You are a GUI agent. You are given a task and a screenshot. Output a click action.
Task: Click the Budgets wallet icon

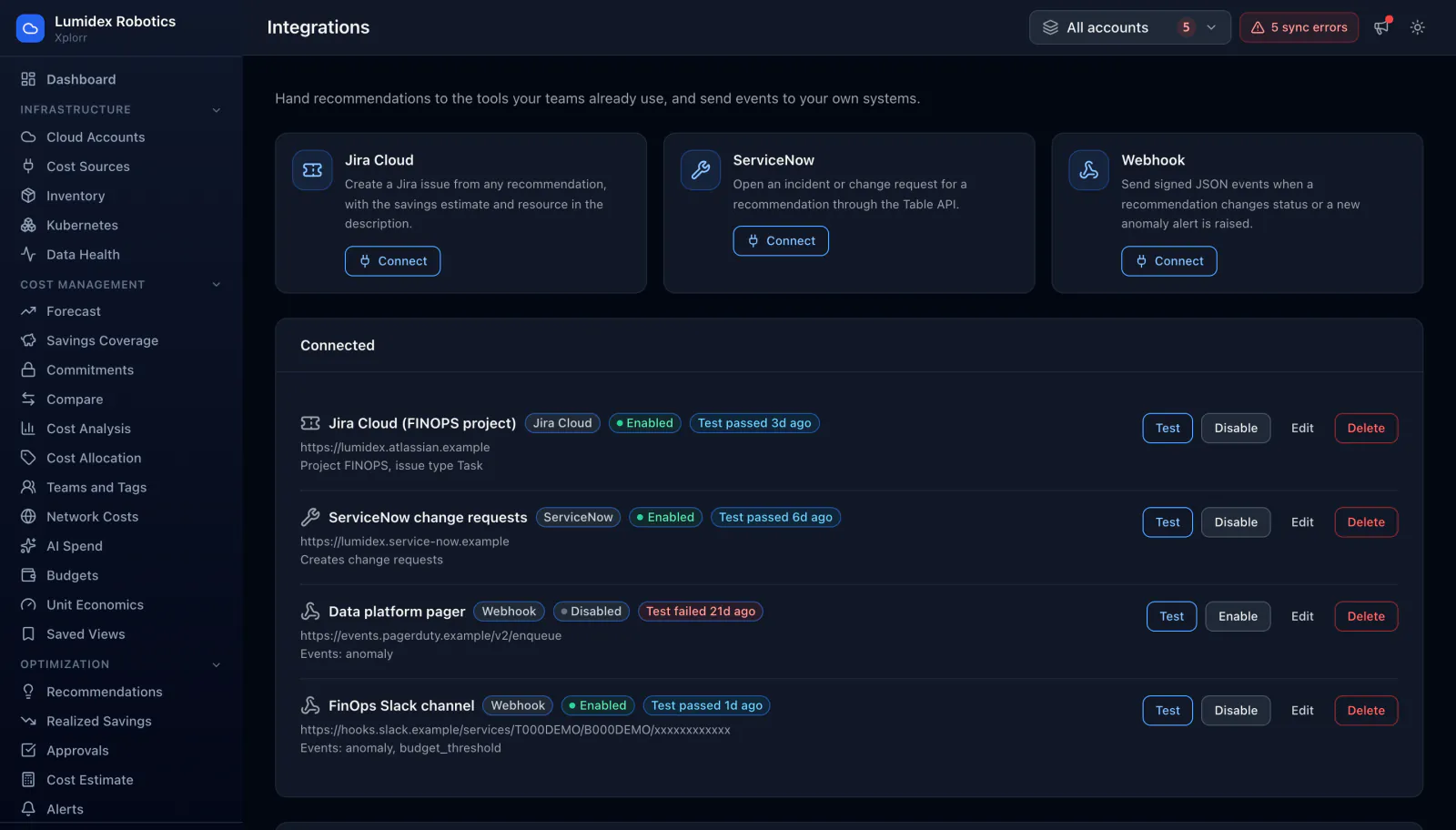point(28,575)
